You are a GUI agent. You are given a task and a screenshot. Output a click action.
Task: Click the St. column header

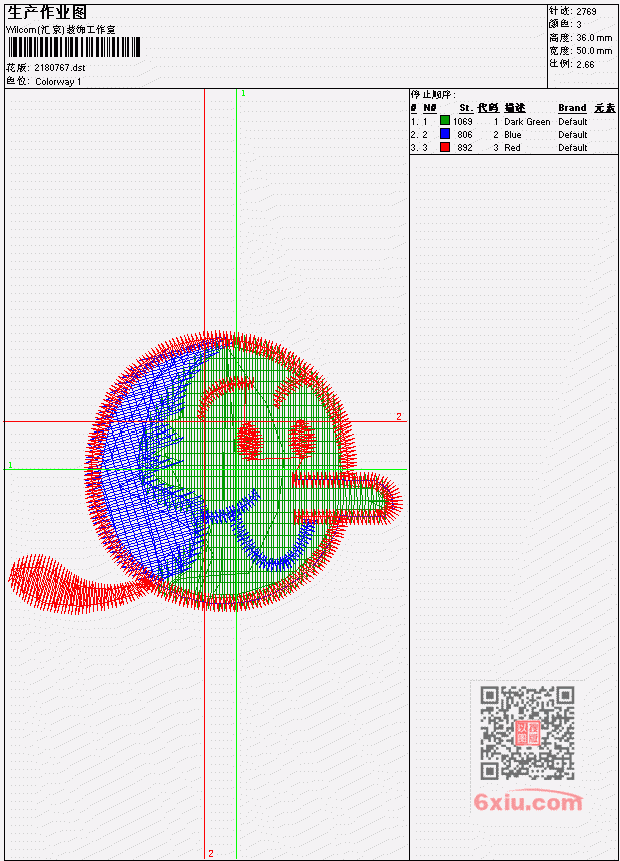tap(465, 108)
